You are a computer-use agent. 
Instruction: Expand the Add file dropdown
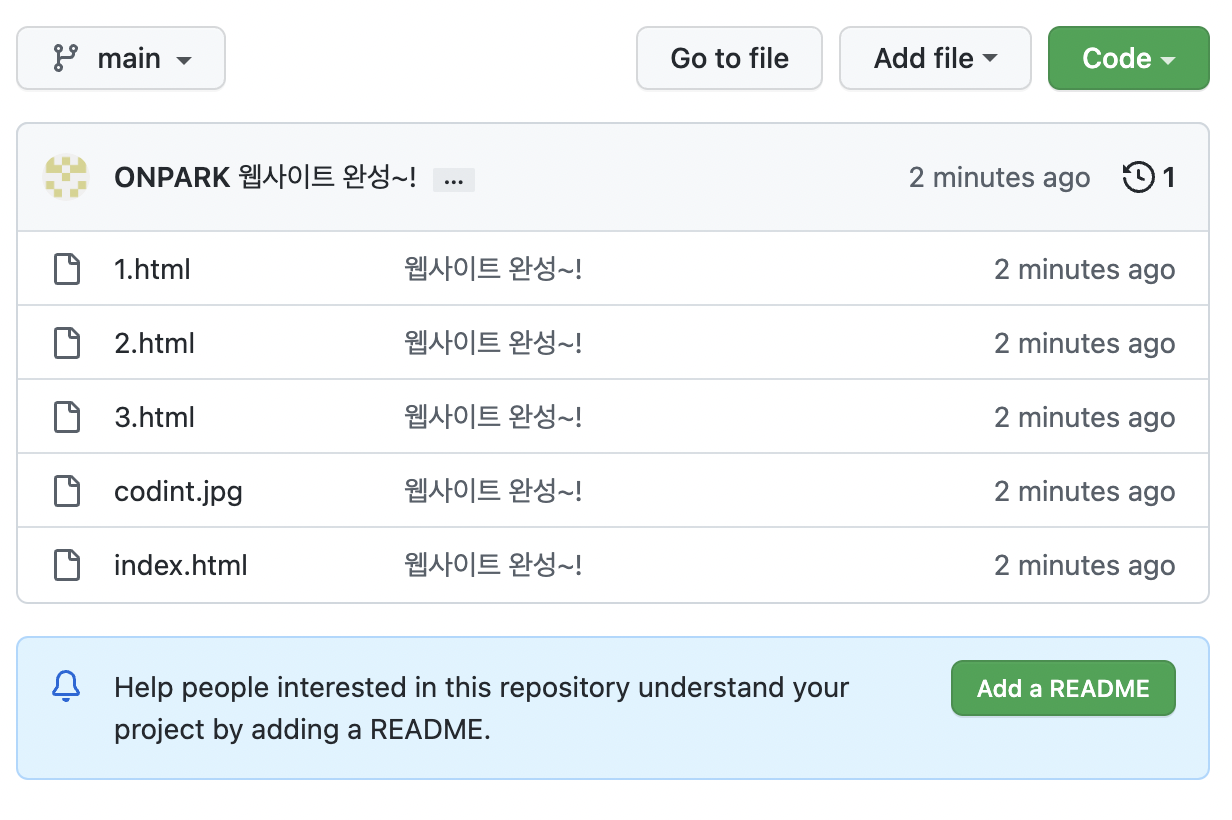point(934,59)
